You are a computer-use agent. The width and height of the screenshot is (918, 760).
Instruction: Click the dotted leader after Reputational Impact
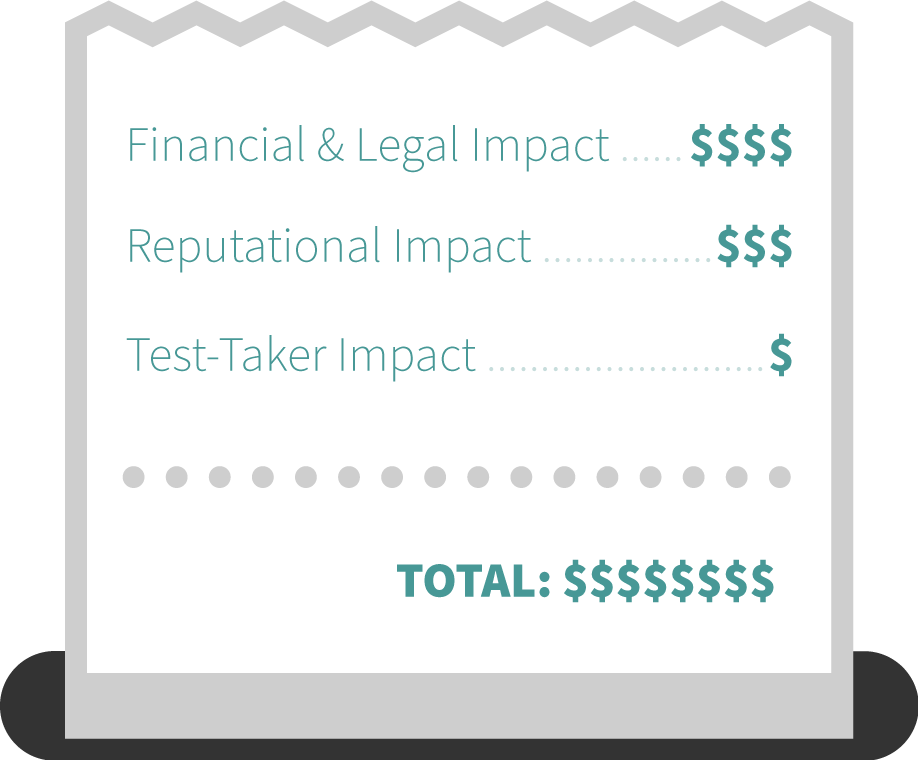[626, 259]
